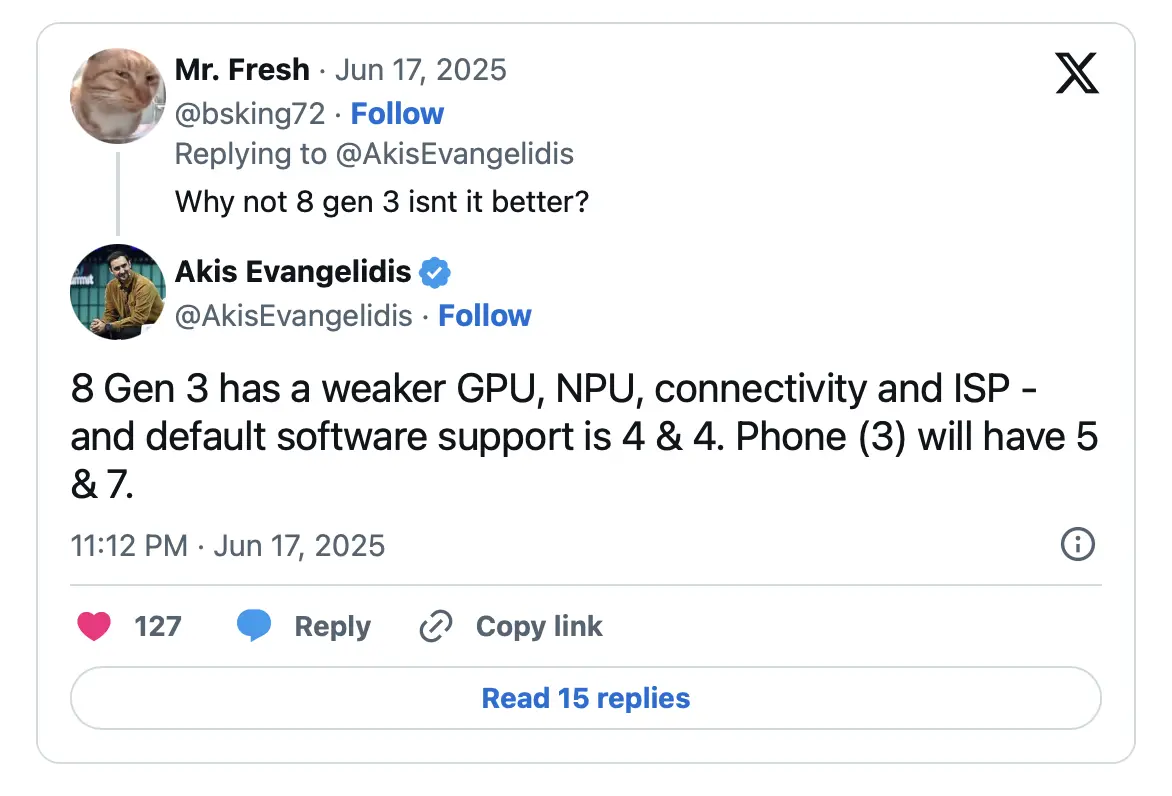Click the @bsking72 handle

[250, 114]
